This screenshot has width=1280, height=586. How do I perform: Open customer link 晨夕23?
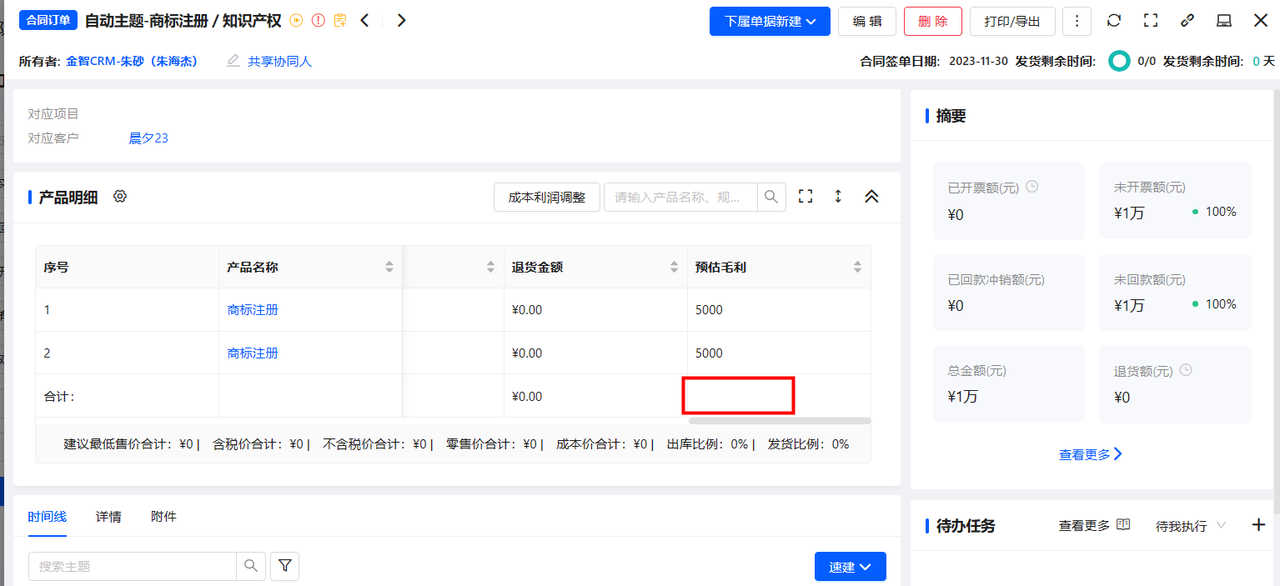(x=149, y=138)
